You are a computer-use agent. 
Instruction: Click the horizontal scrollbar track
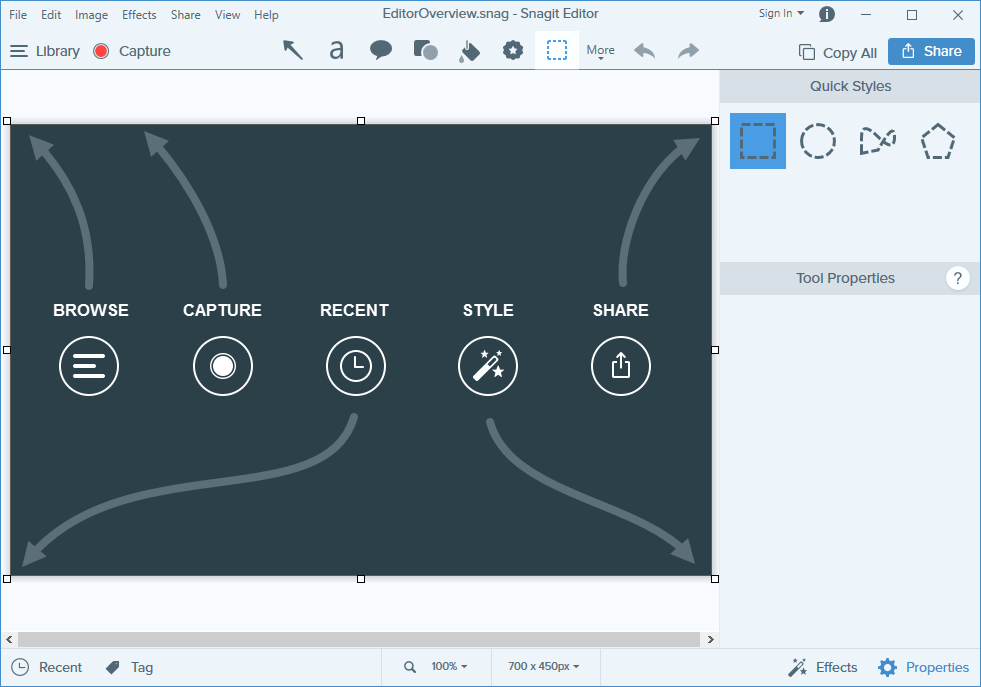coord(358,639)
